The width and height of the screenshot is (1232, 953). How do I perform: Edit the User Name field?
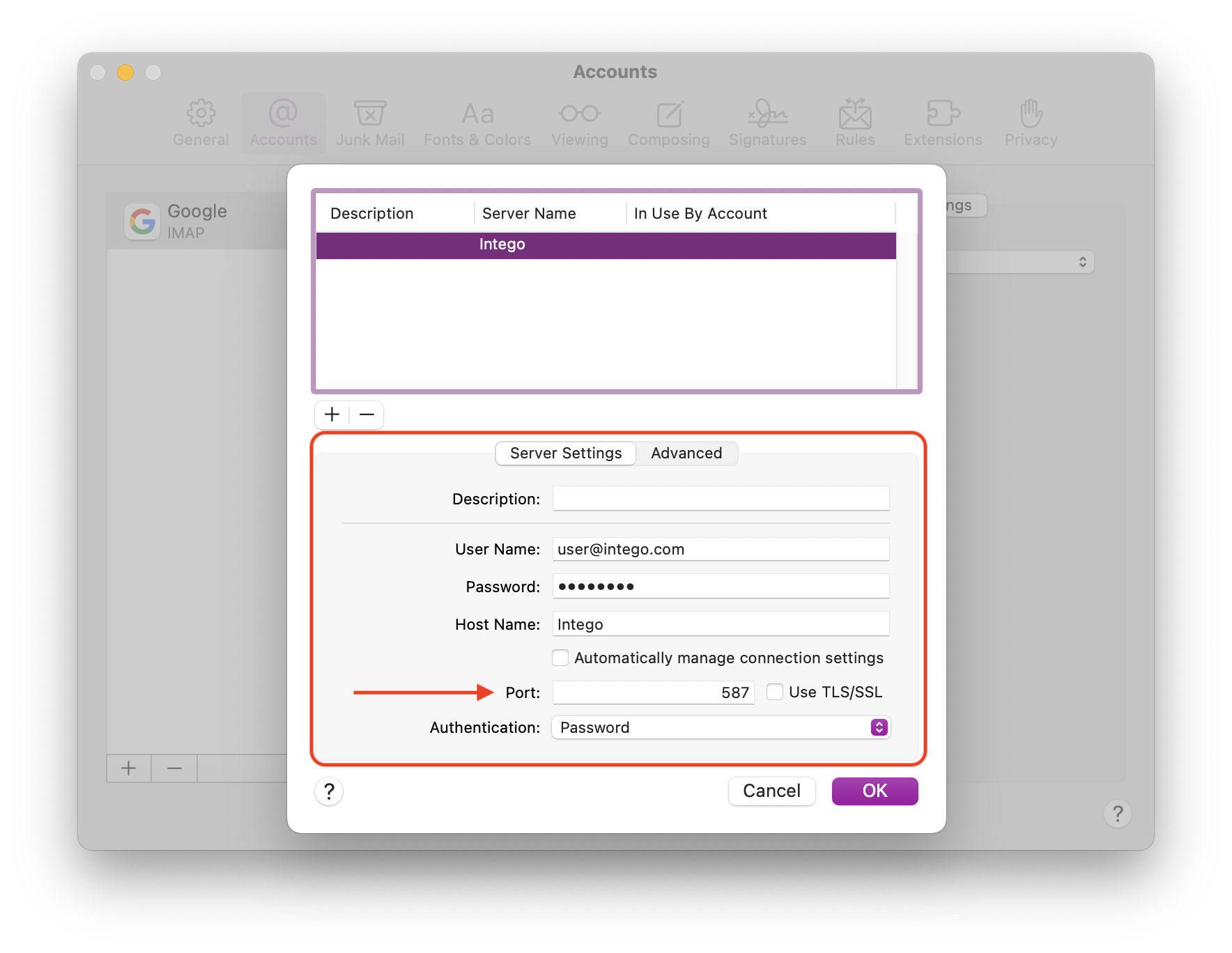pyautogui.click(x=721, y=549)
